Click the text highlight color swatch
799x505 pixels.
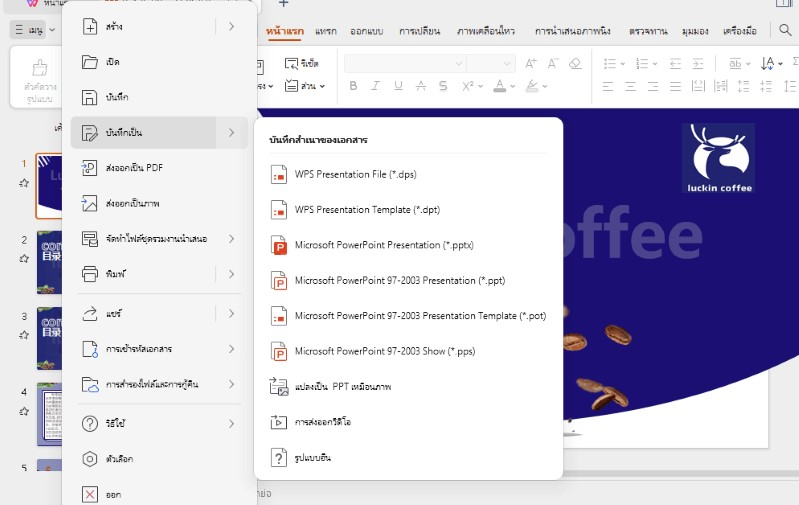pyautogui.click(x=532, y=86)
